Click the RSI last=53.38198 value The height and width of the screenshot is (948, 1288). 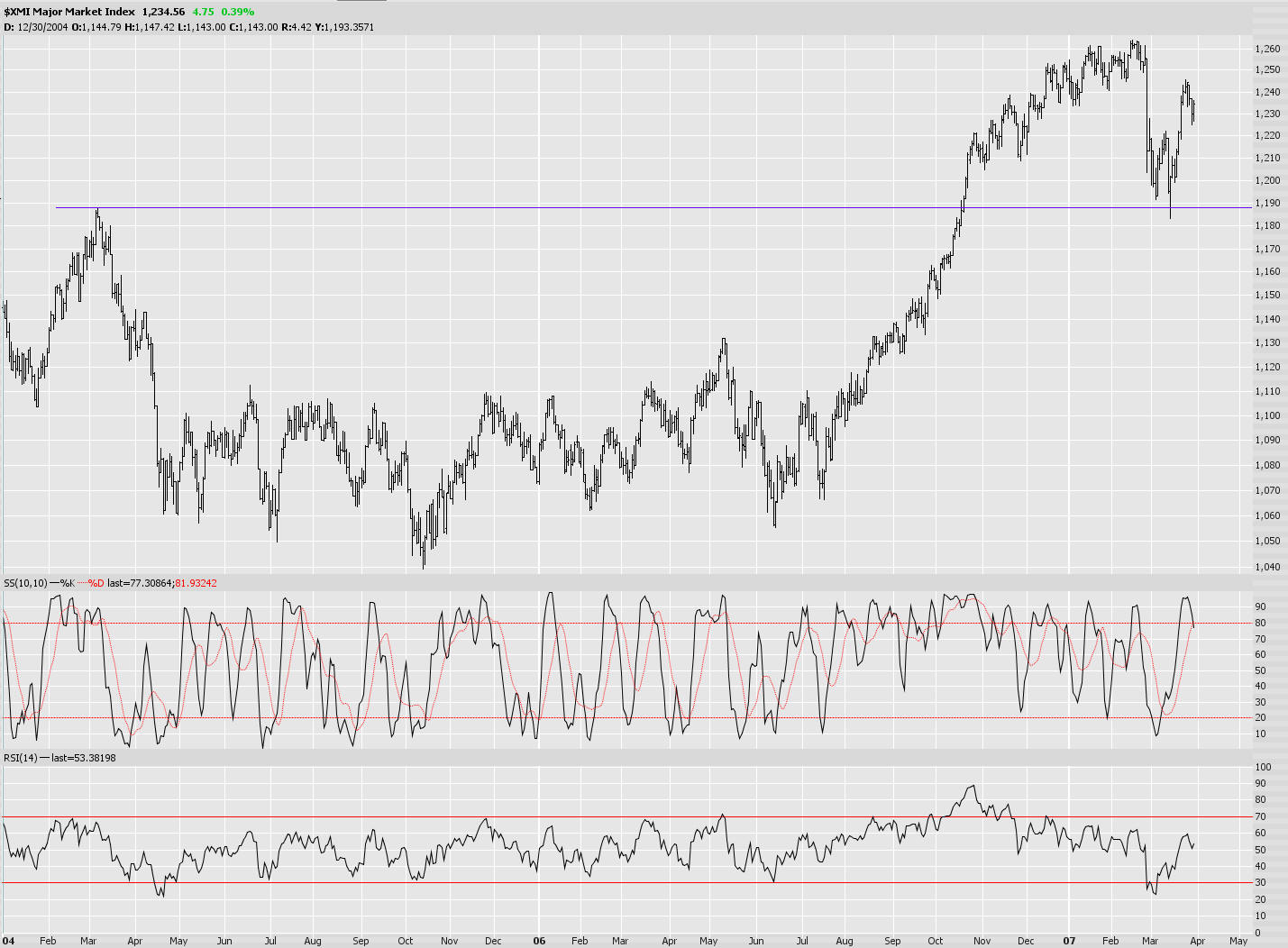coord(84,758)
